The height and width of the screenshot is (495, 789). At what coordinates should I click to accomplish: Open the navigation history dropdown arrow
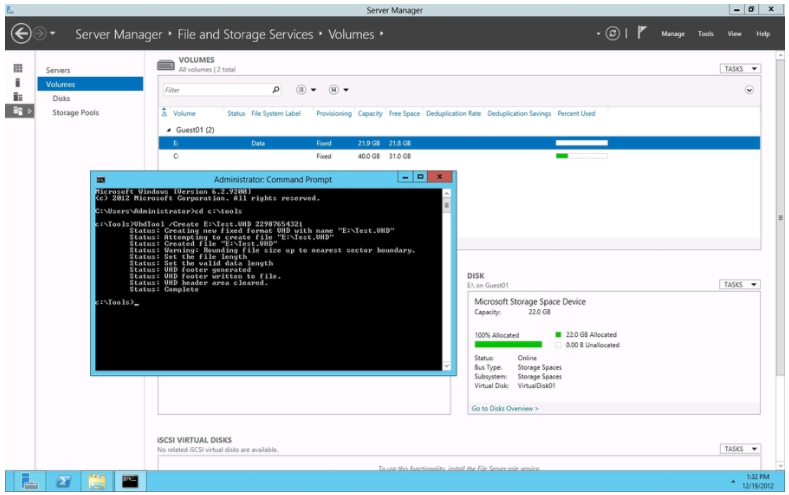[52, 34]
